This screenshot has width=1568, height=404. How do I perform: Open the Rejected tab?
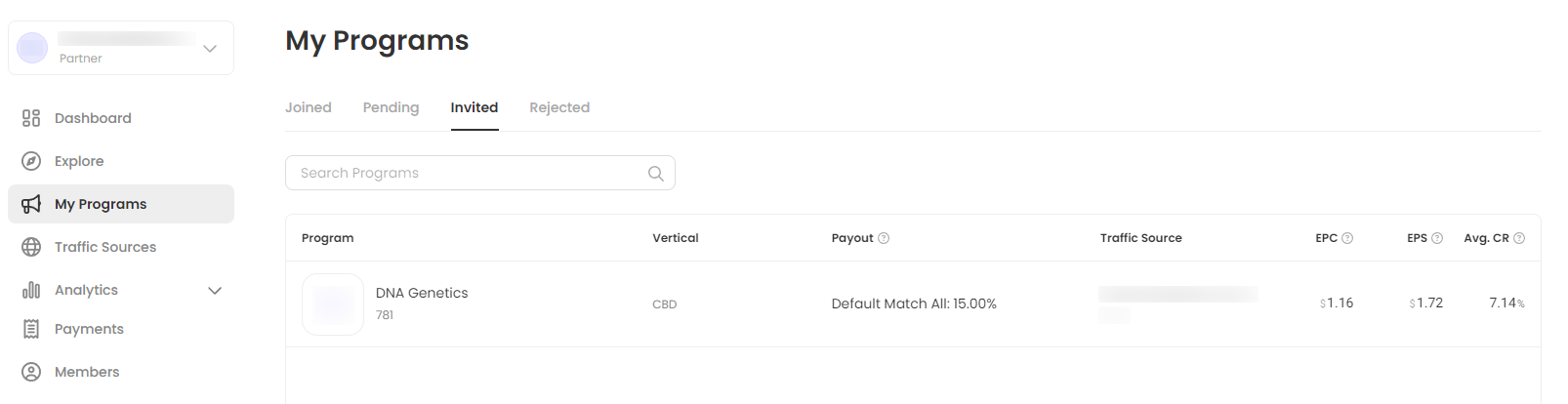pyautogui.click(x=559, y=107)
